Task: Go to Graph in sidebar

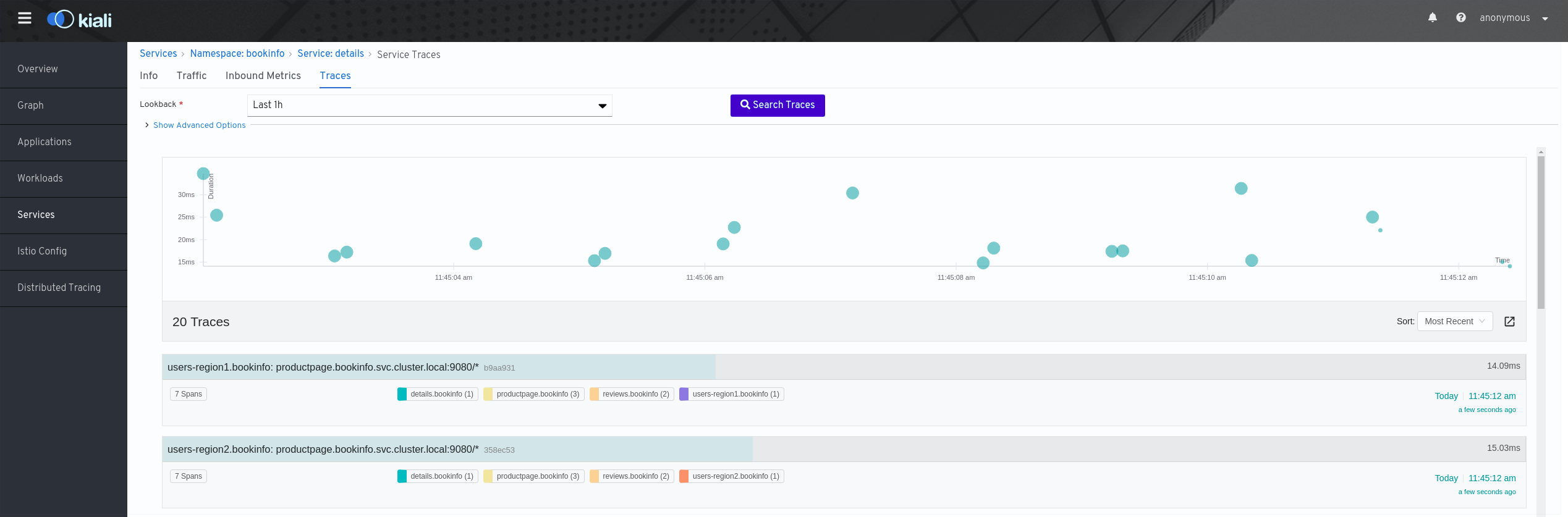Action: [64, 105]
